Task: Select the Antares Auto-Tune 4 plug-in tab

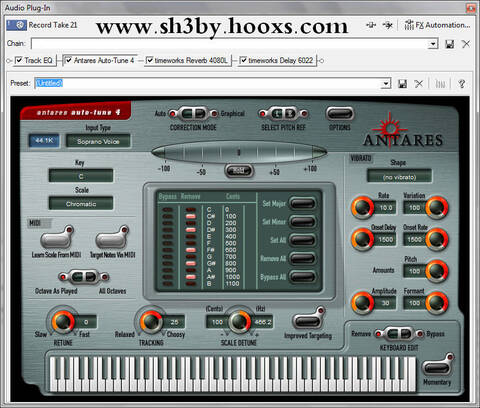Action: (100, 60)
